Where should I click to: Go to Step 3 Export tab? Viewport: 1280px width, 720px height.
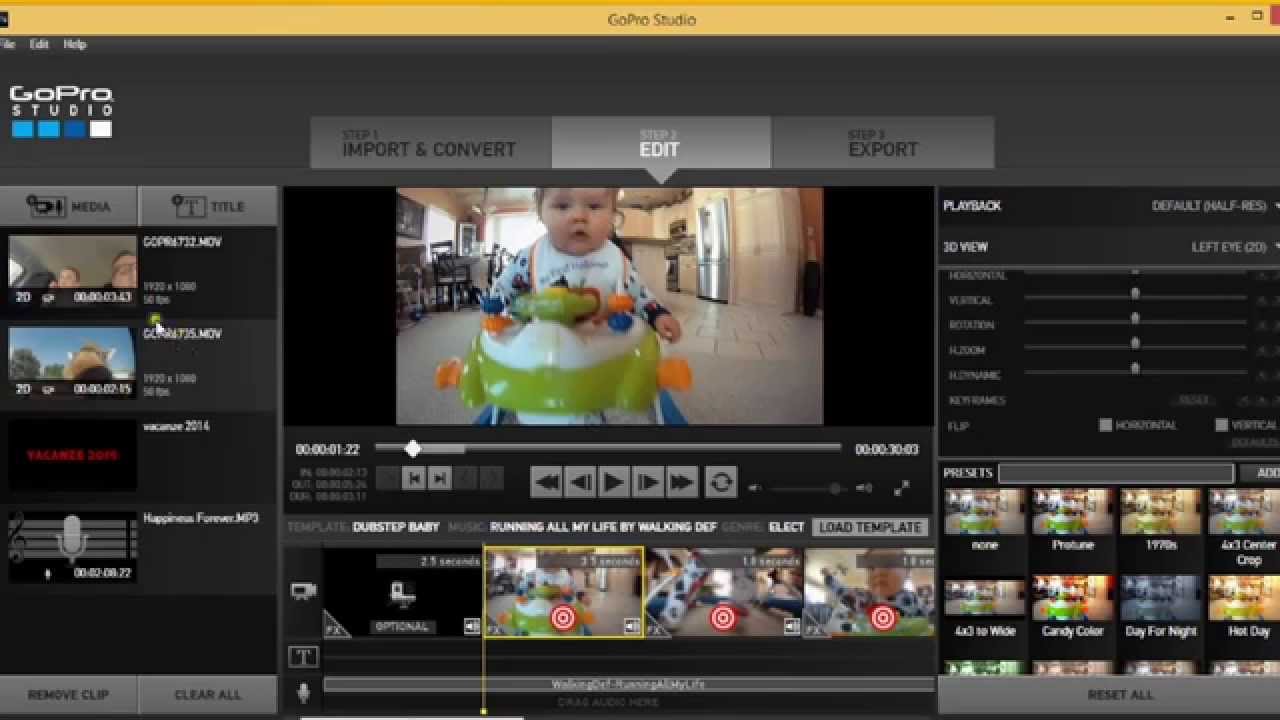[883, 143]
